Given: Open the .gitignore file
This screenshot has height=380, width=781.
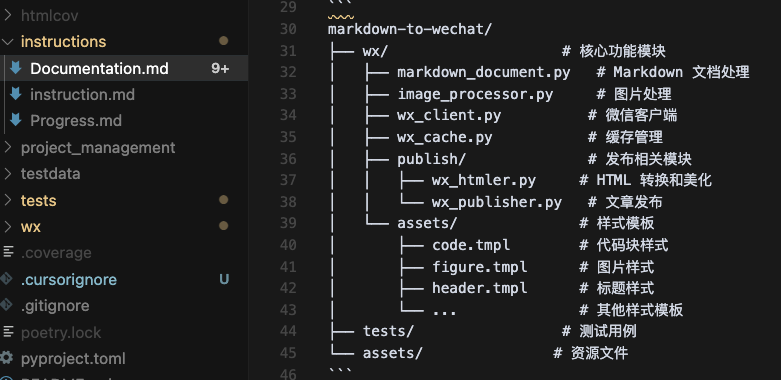Looking at the screenshot, I should pyautogui.click(x=55, y=306).
